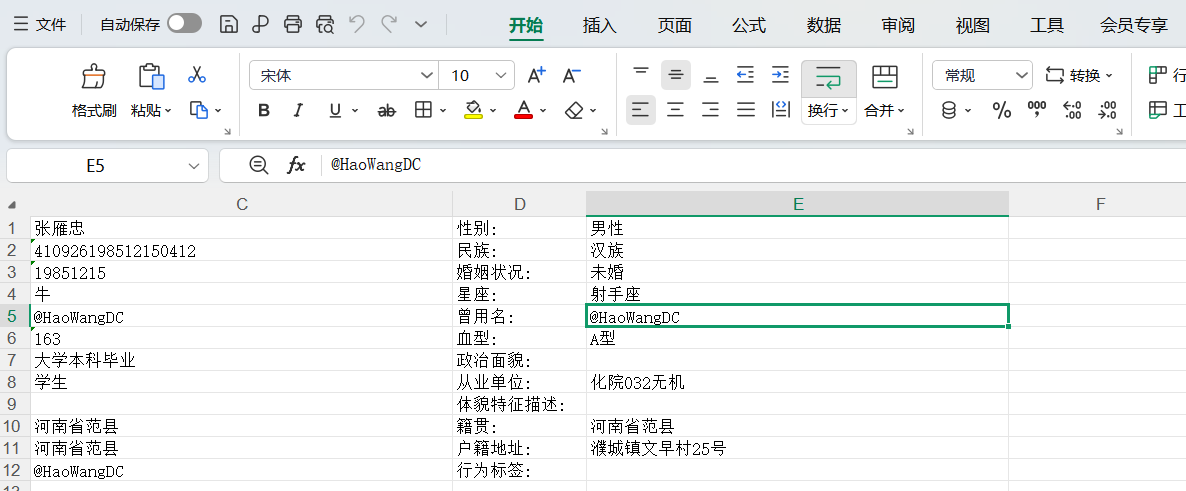Click the Redo arrow
The width and height of the screenshot is (1186, 491).
(389, 24)
